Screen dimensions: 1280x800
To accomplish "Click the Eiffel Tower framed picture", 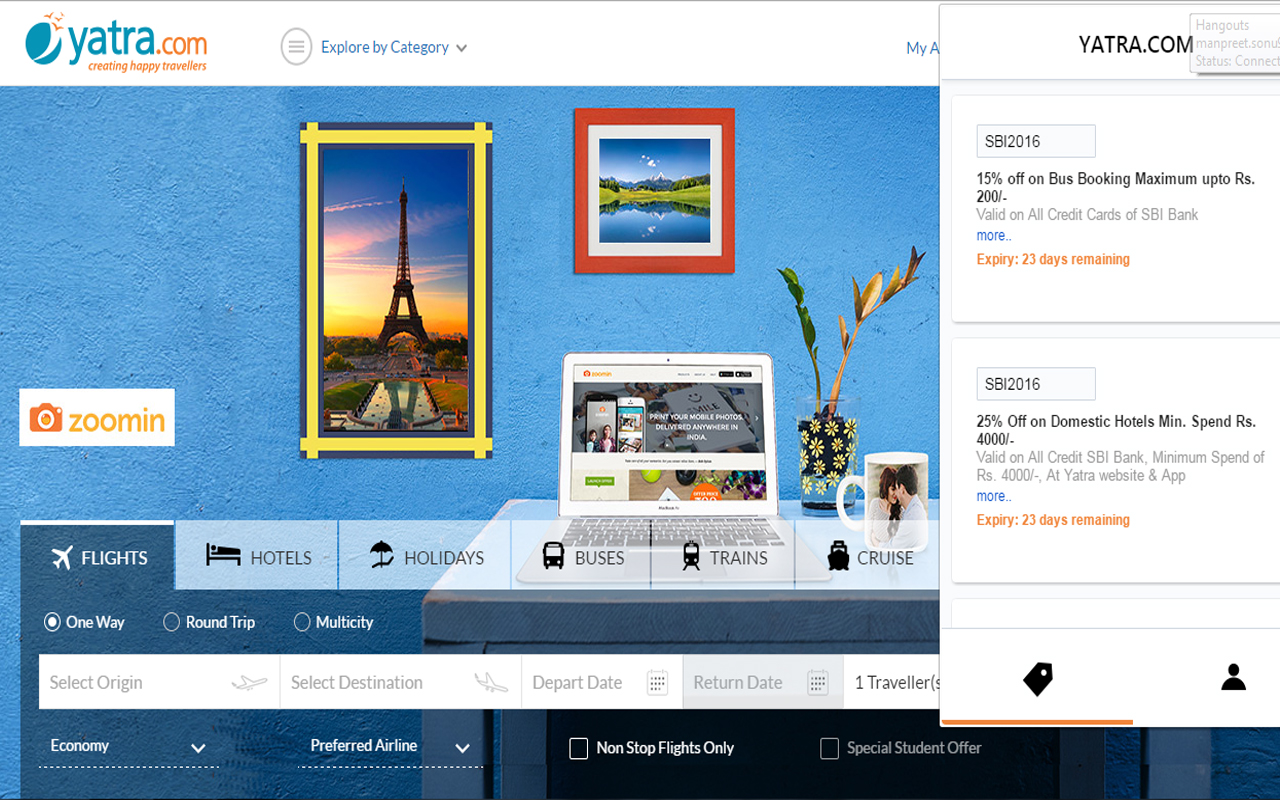I will pos(396,292).
